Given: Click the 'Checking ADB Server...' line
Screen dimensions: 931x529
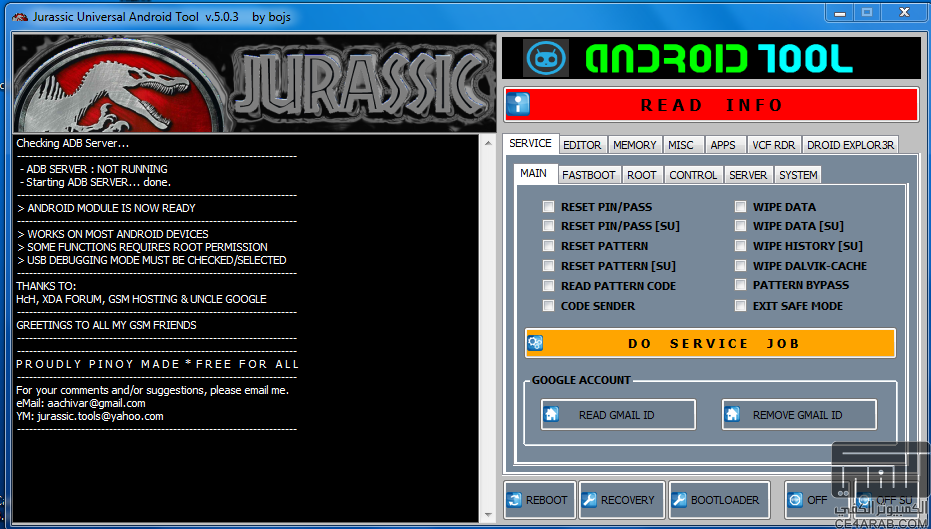Looking at the screenshot, I should click(x=72, y=143).
